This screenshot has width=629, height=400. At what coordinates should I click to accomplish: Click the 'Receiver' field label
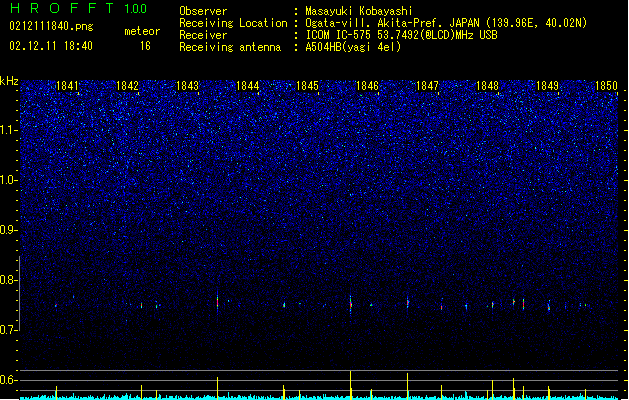(203, 35)
